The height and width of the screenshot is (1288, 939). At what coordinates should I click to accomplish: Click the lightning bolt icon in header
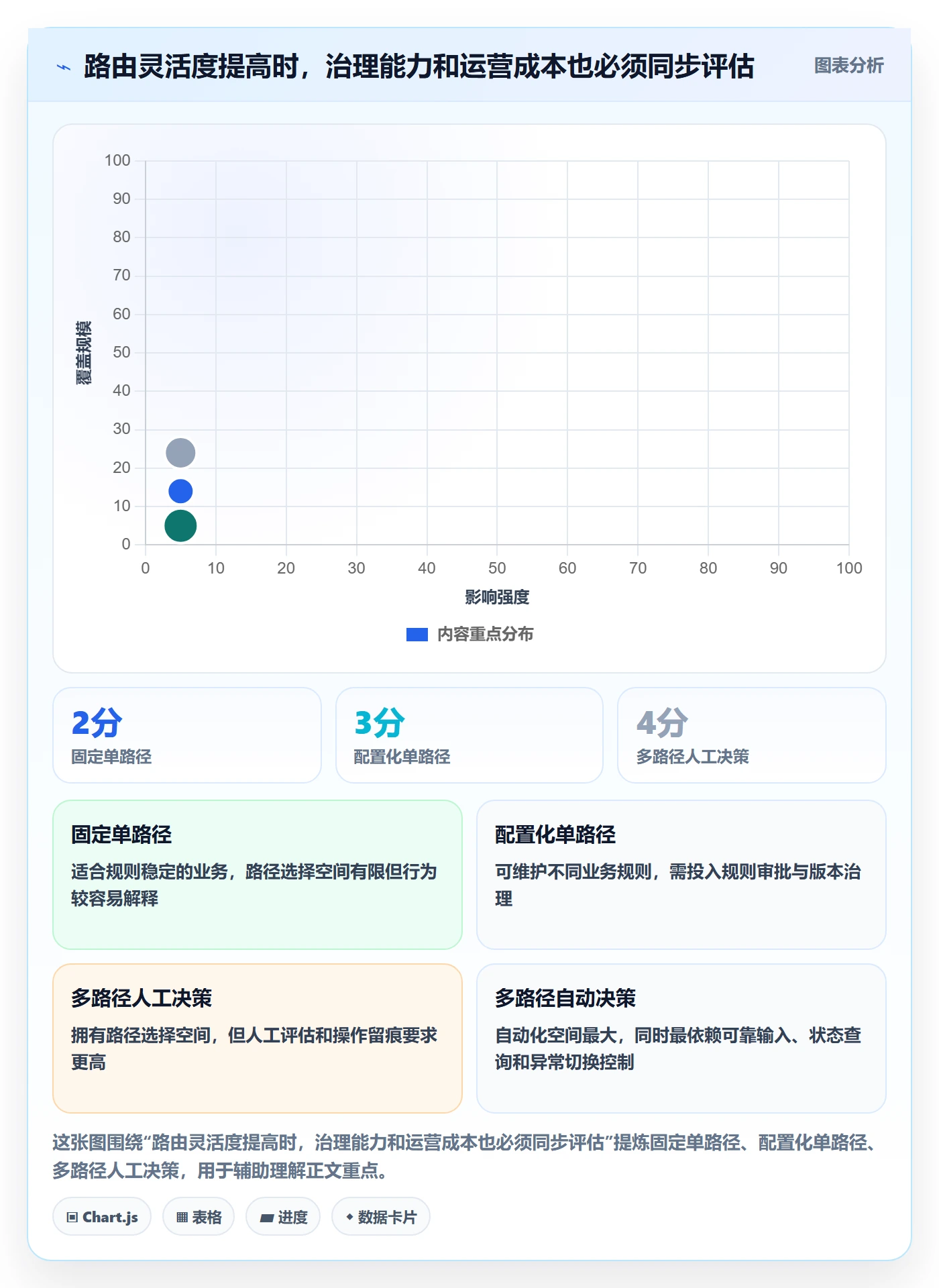click(x=64, y=67)
